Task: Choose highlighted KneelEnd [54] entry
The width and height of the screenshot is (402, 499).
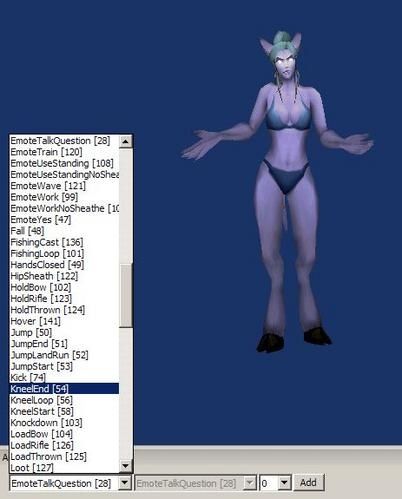Action: click(x=64, y=389)
